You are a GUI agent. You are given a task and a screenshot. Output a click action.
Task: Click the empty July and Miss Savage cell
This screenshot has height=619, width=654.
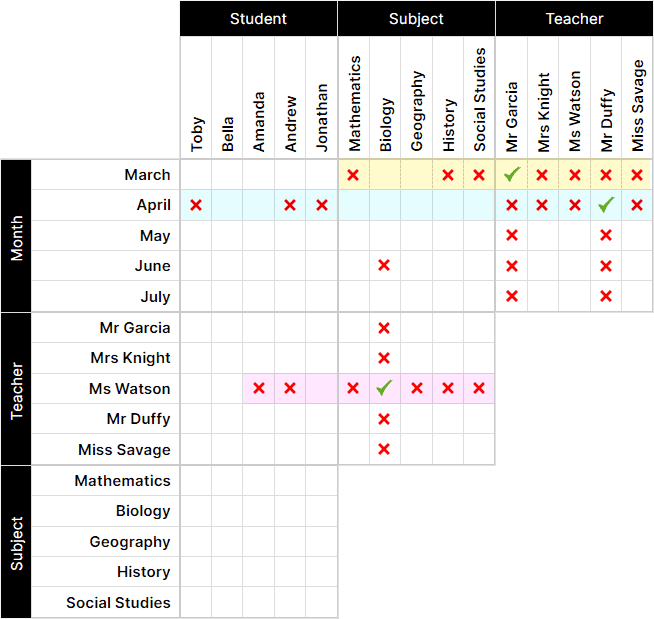click(637, 296)
